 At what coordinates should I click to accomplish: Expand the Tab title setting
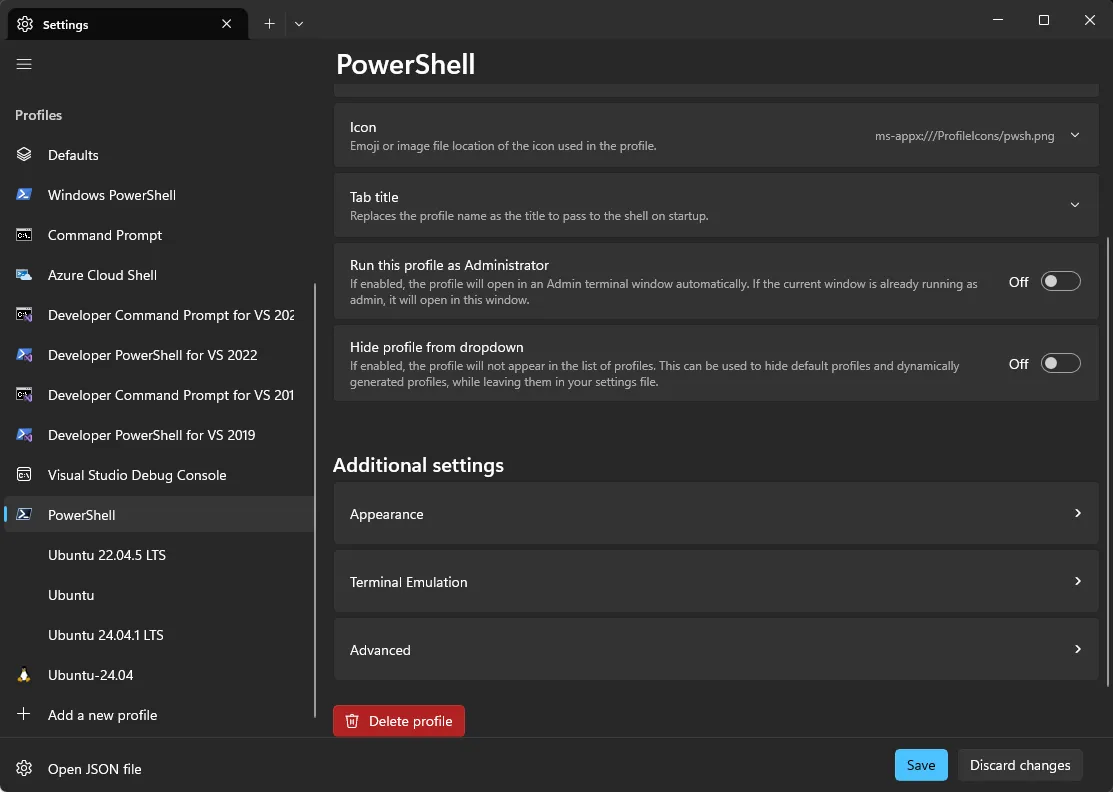coord(1075,204)
